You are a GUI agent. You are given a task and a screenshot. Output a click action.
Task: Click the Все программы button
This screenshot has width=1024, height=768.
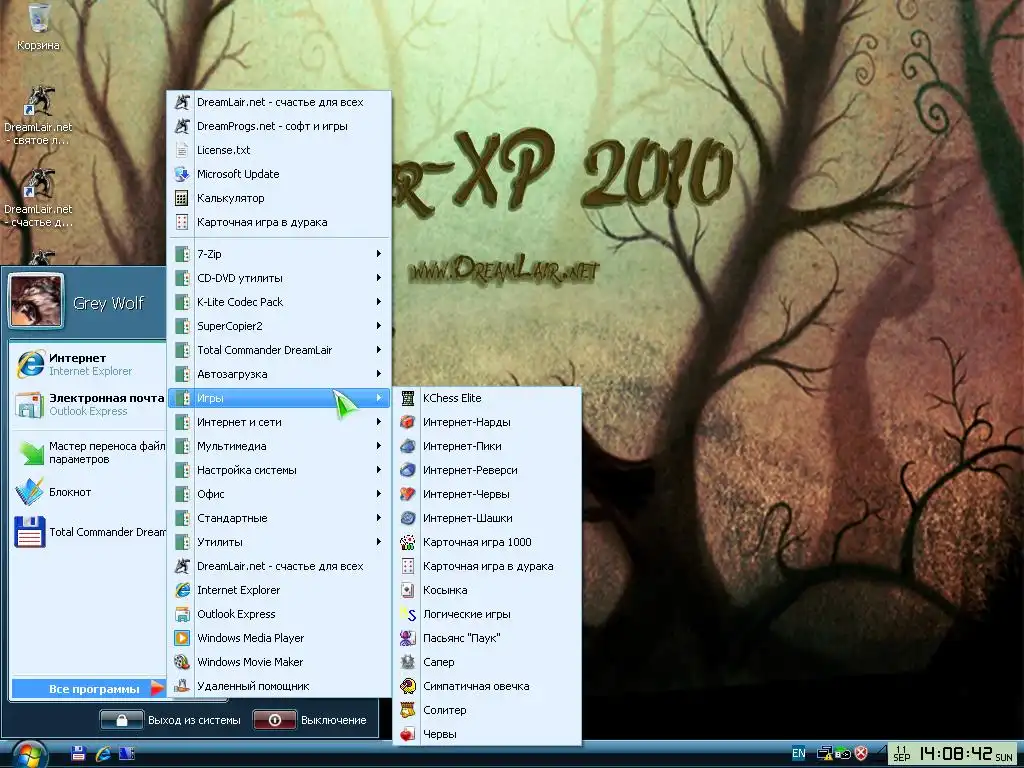click(88, 689)
